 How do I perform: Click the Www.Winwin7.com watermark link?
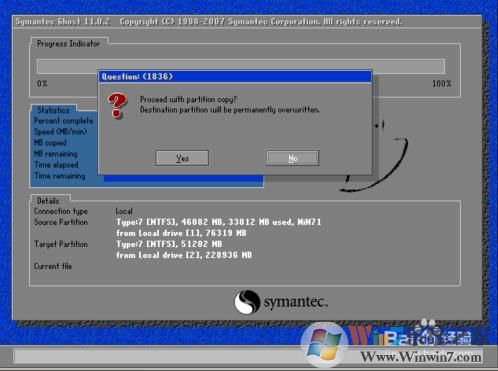(421, 357)
